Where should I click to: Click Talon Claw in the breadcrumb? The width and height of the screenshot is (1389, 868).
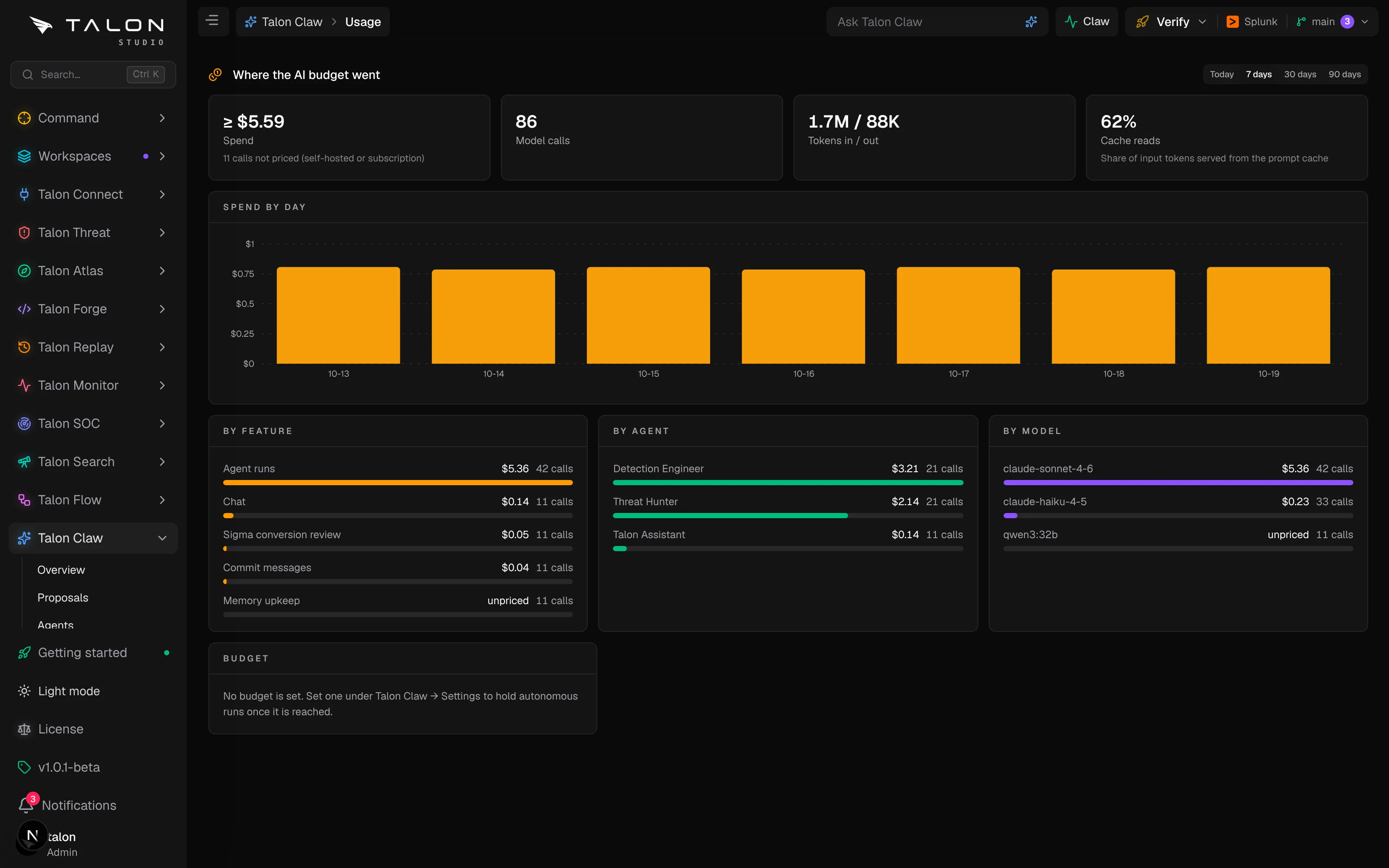[x=283, y=22]
